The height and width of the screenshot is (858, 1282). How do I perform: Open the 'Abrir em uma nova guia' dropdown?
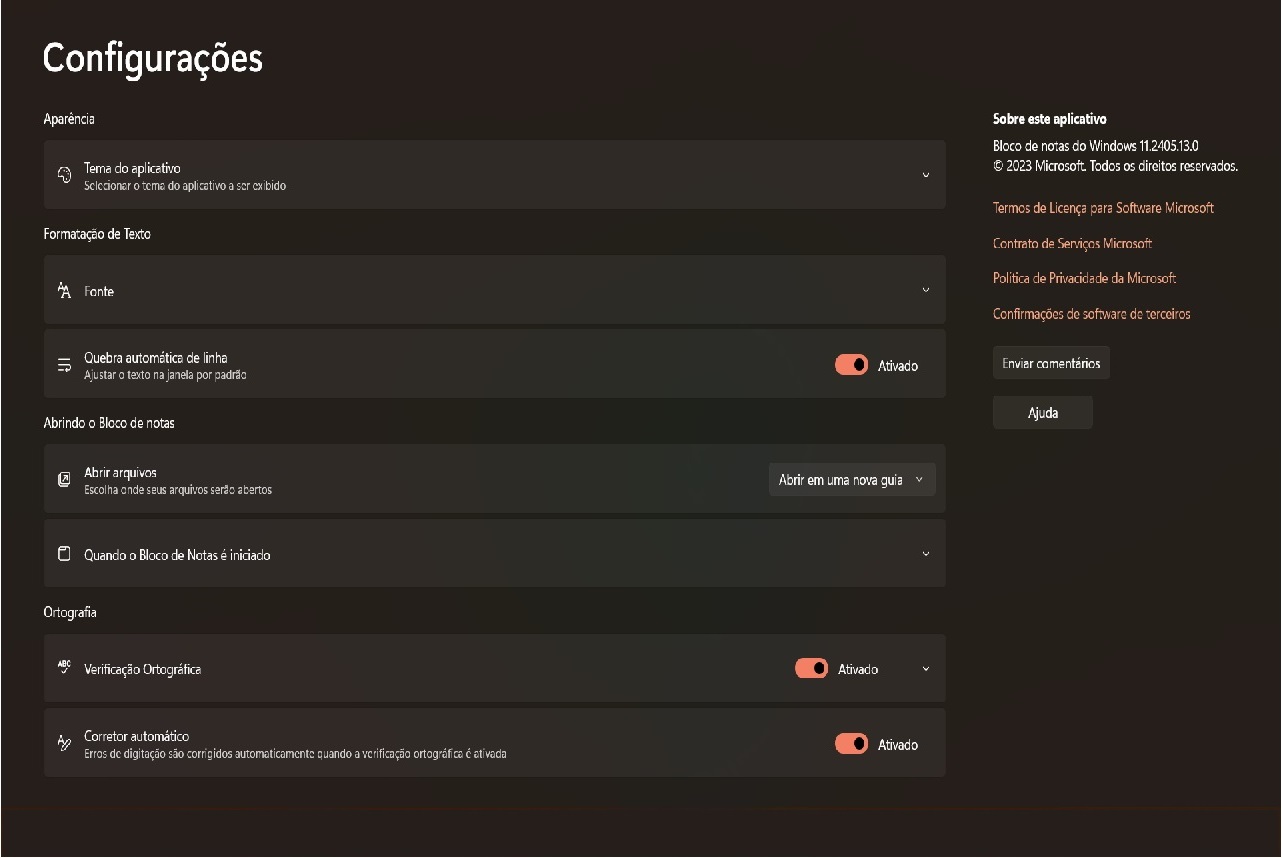(x=852, y=480)
